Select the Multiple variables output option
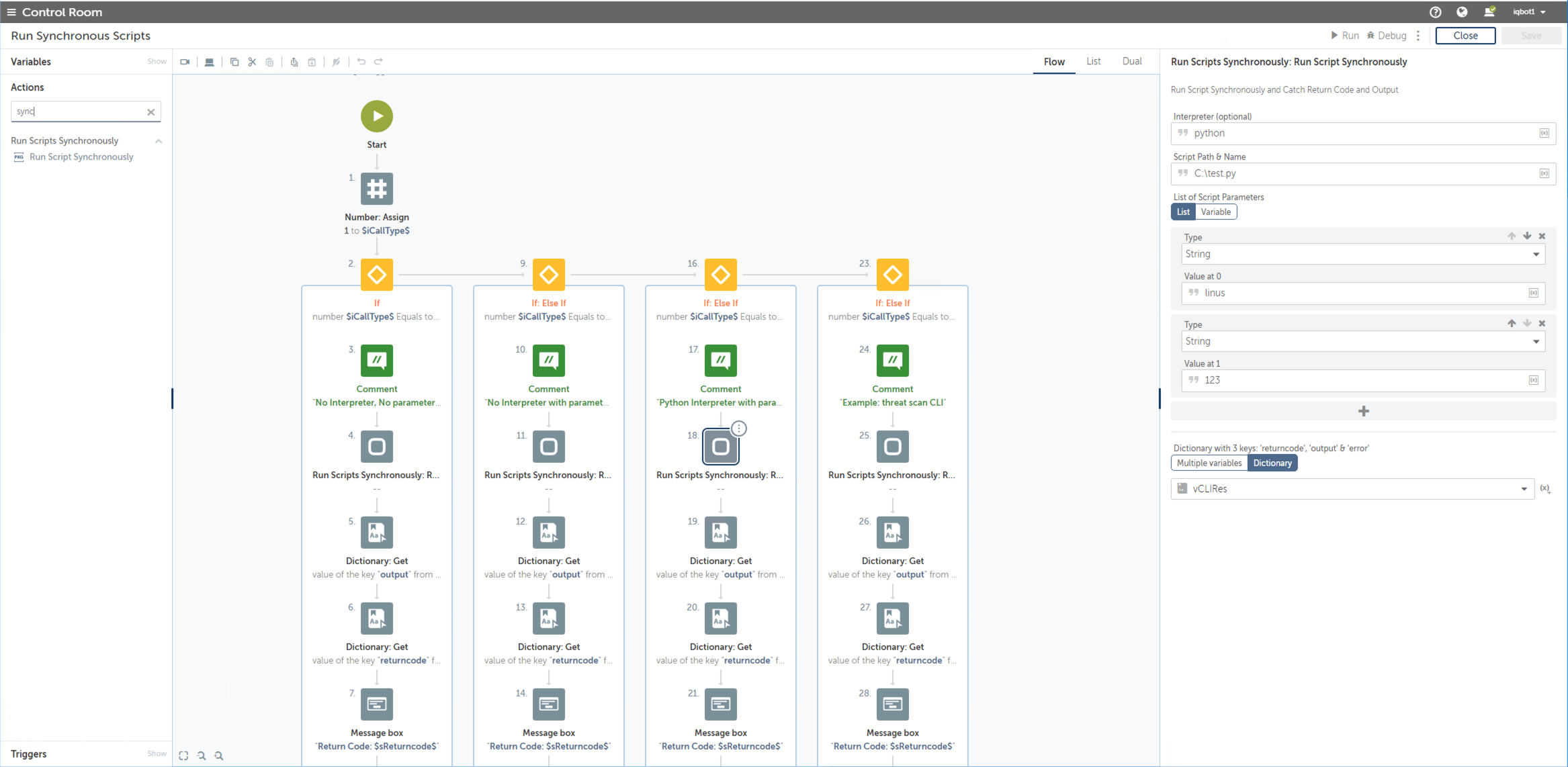This screenshot has height=767, width=1568. coord(1209,463)
